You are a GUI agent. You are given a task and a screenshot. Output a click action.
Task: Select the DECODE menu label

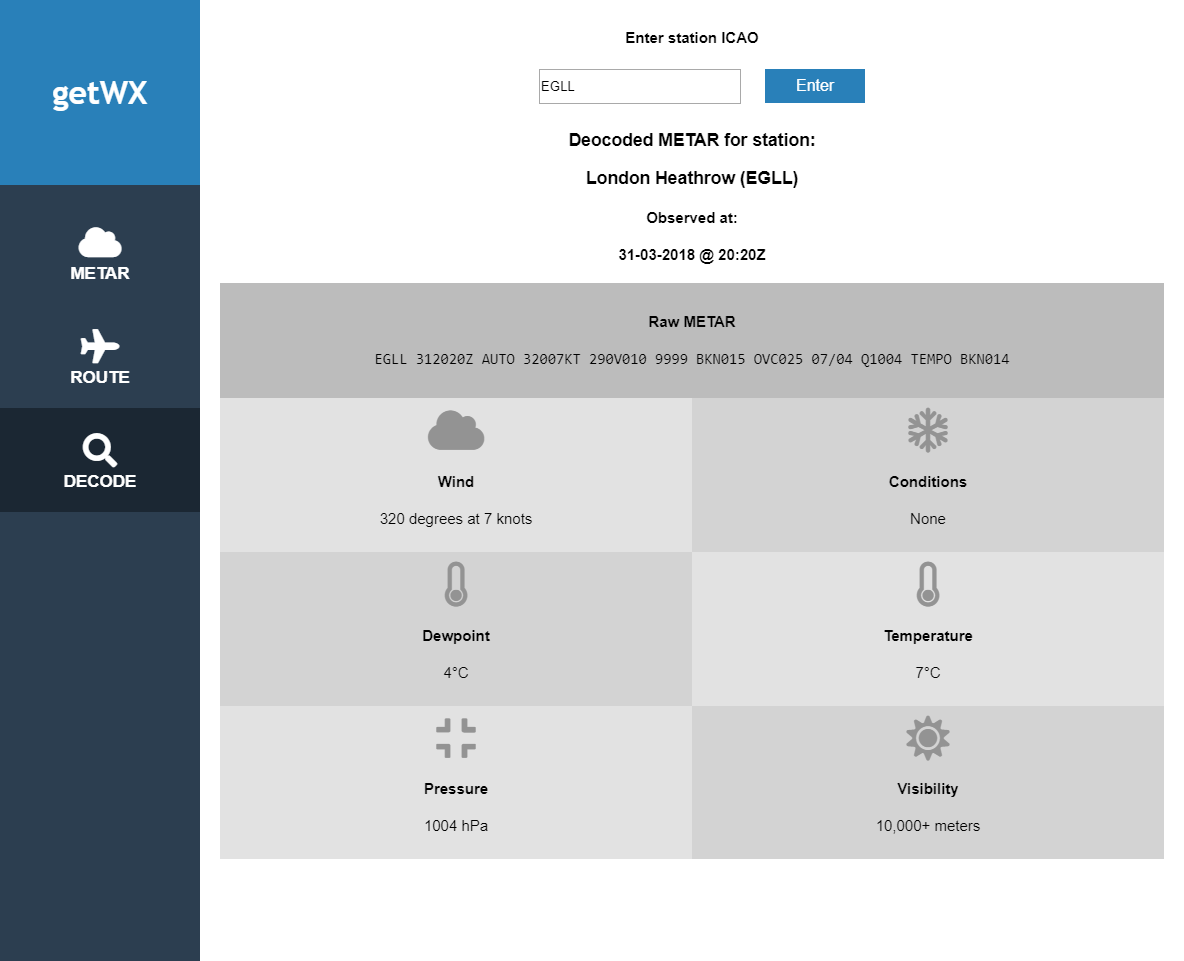coord(100,482)
